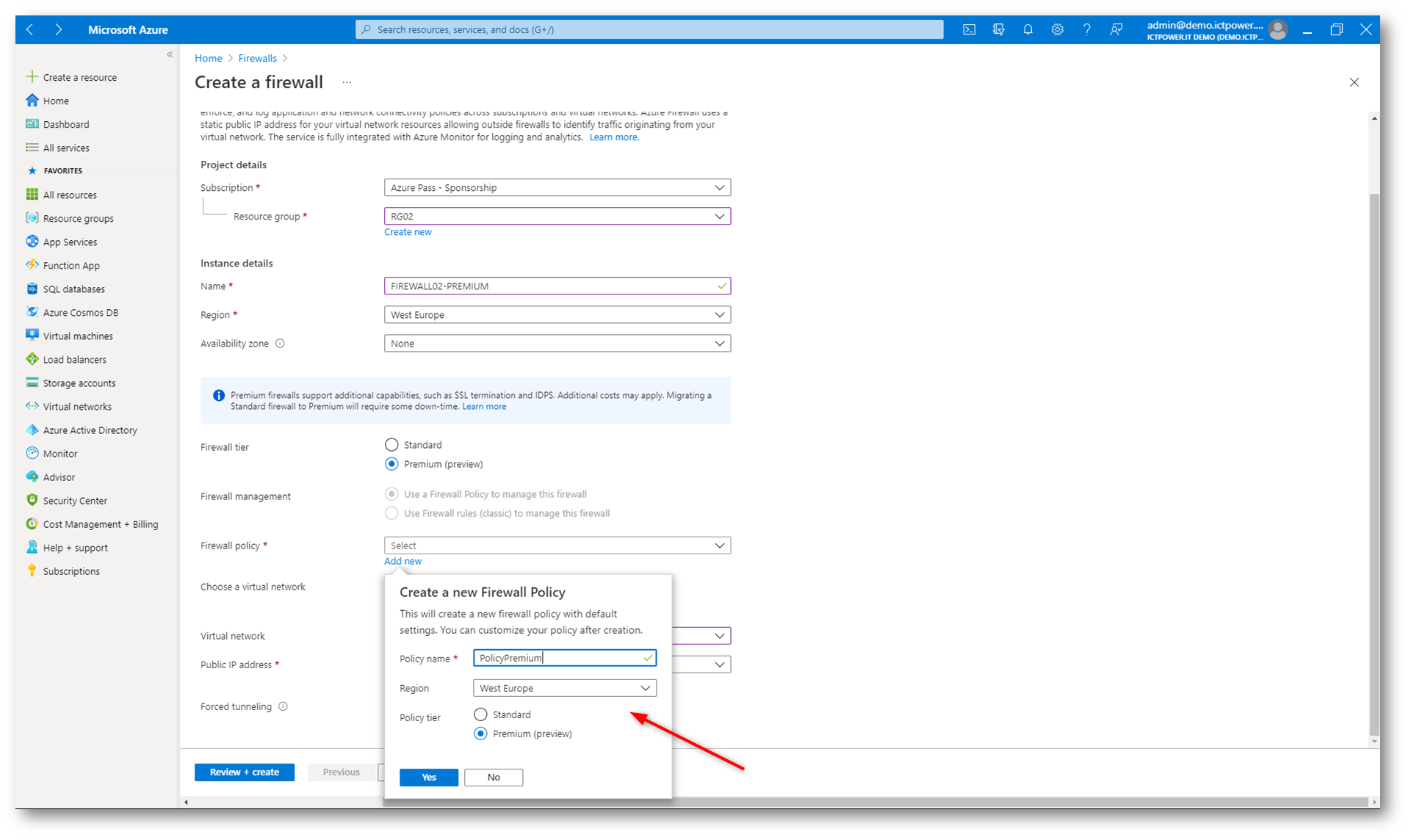1411x840 pixels.
Task: Click Review + create button
Action: (245, 772)
